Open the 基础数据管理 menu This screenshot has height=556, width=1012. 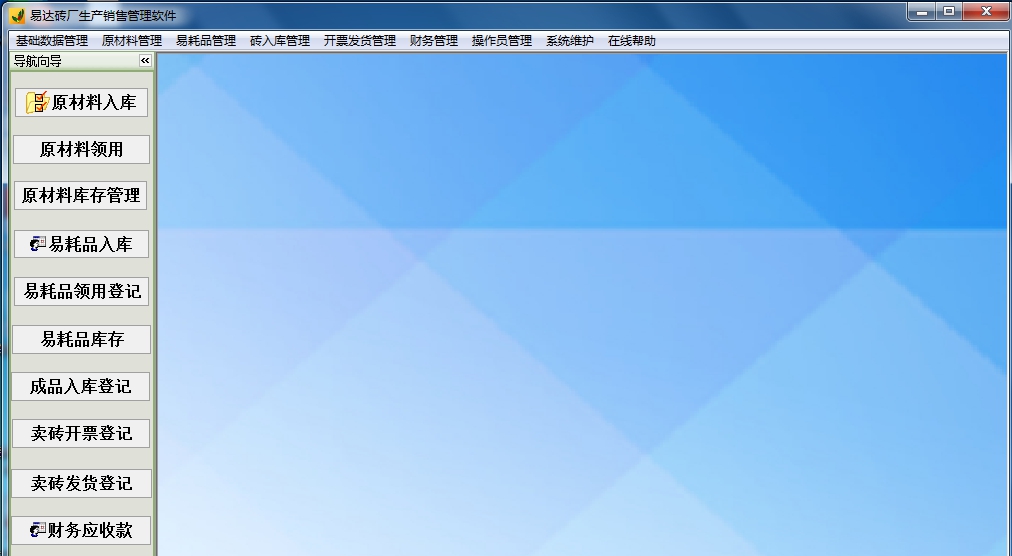click(52, 41)
